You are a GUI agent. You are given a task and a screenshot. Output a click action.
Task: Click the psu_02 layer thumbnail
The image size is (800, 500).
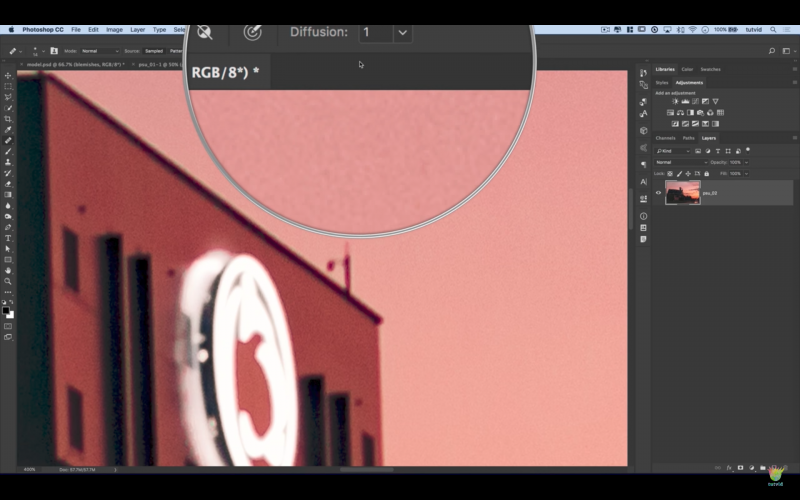click(x=683, y=193)
